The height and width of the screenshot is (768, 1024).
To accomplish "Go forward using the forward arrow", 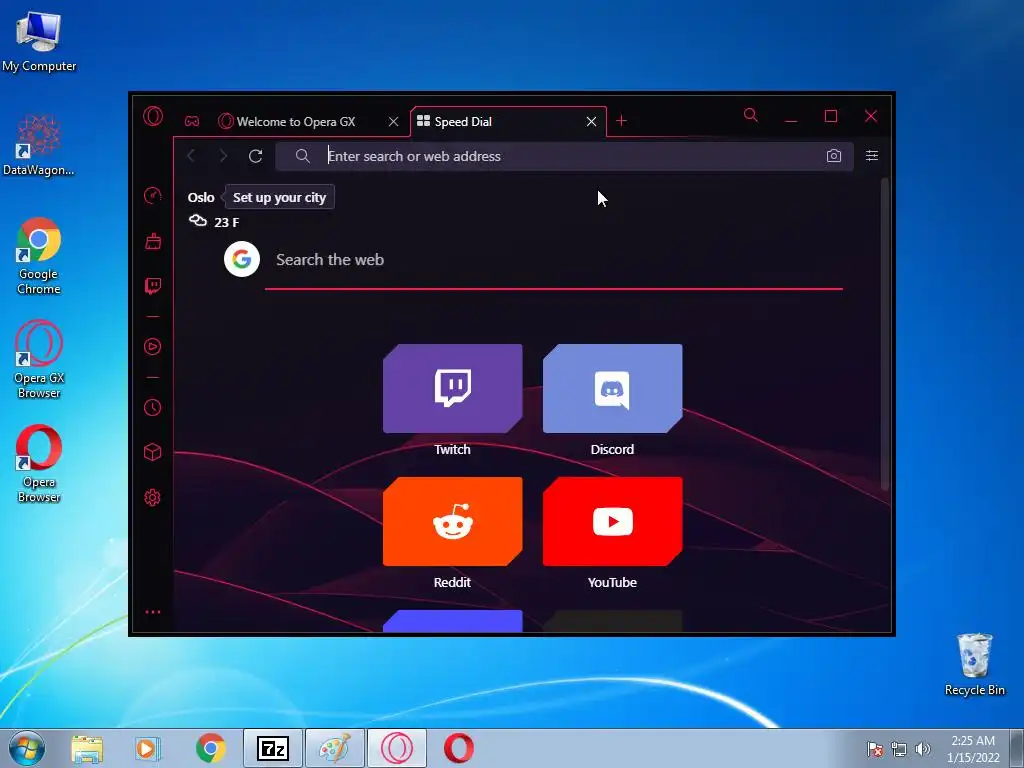I will tap(223, 155).
